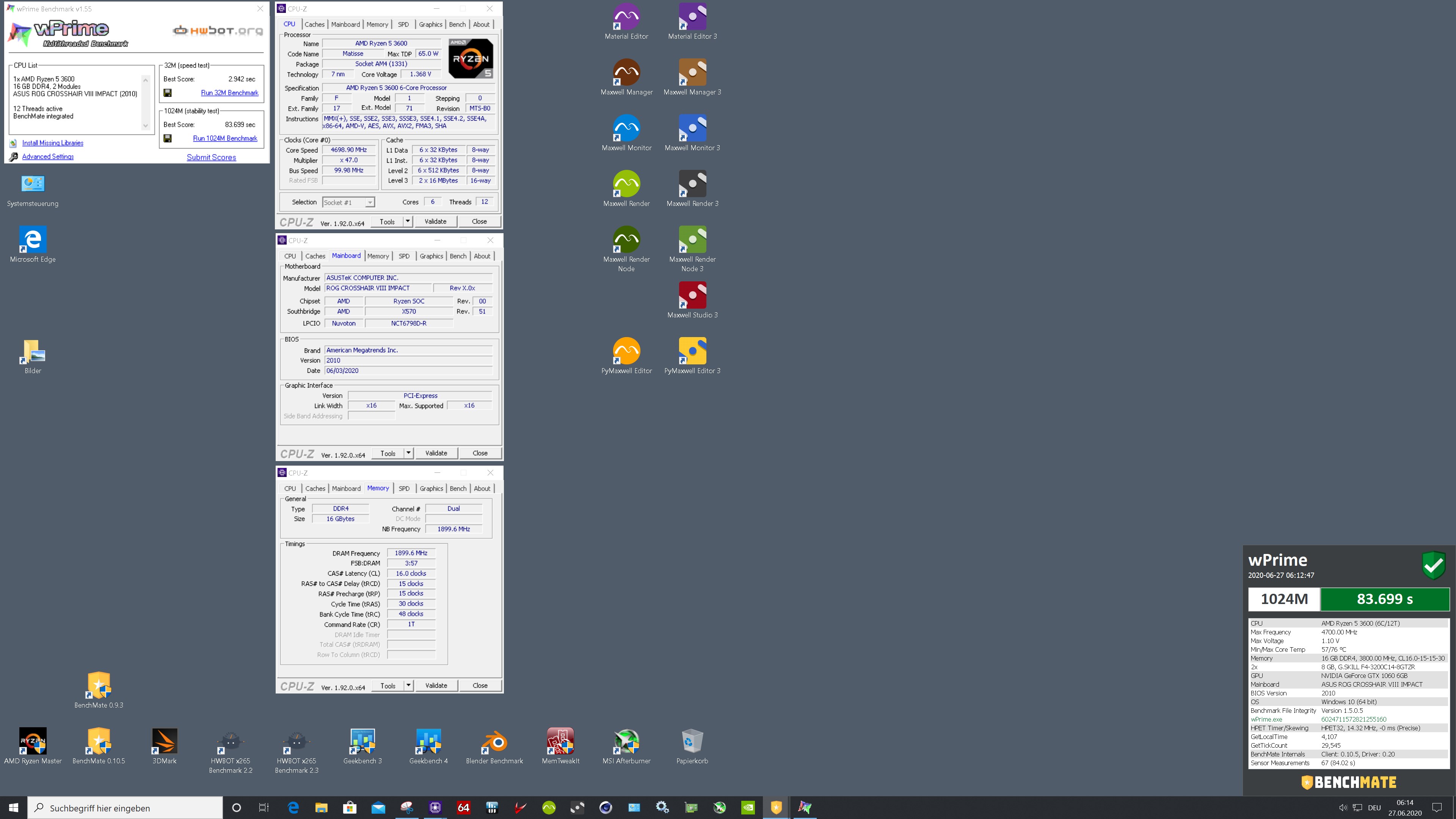
Task: Open the Tools dropdown arrow in the top CPU-Z window
Action: [408, 221]
